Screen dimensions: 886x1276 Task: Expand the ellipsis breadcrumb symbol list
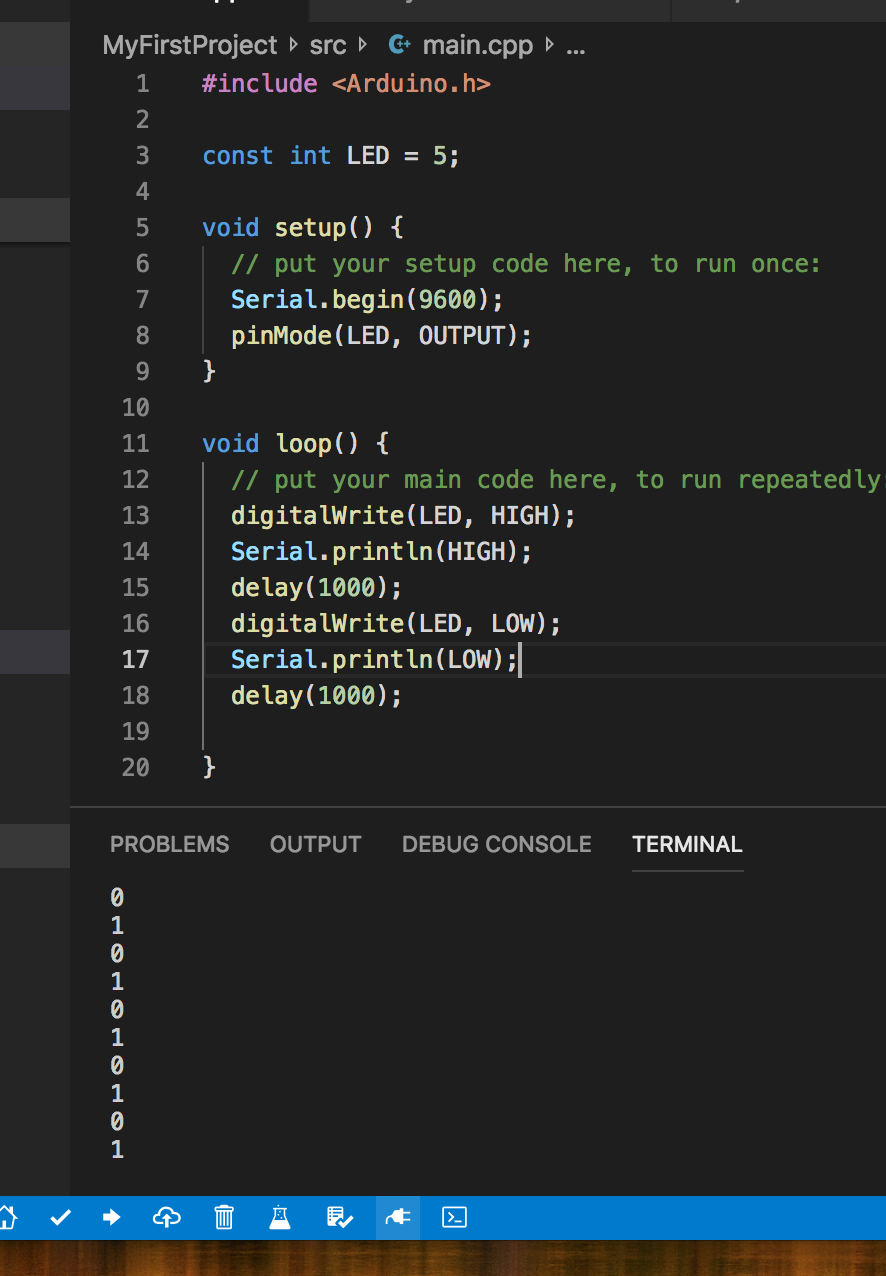coord(575,45)
